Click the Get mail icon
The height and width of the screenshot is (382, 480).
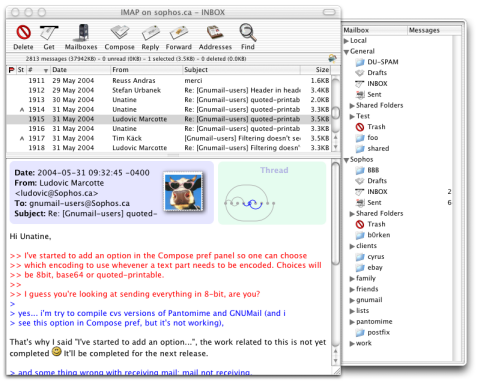tap(49, 33)
